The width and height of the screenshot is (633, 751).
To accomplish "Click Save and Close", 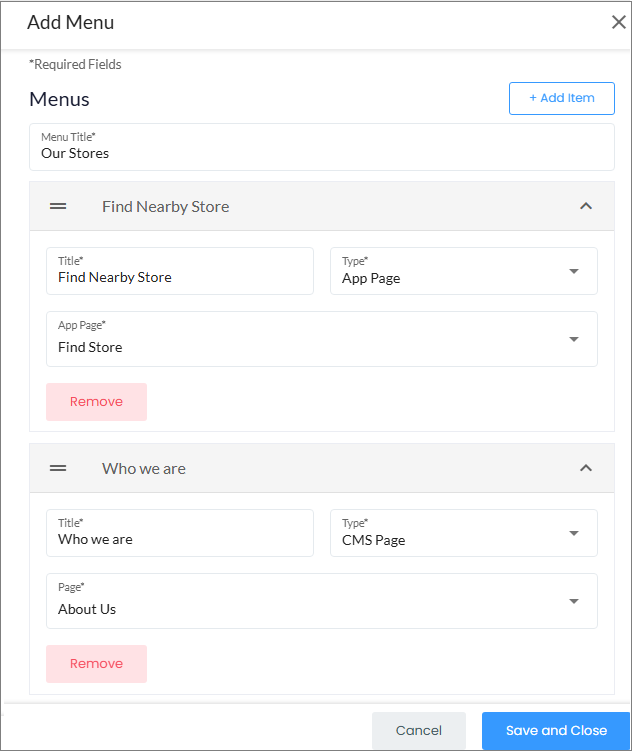I will click(x=556, y=730).
